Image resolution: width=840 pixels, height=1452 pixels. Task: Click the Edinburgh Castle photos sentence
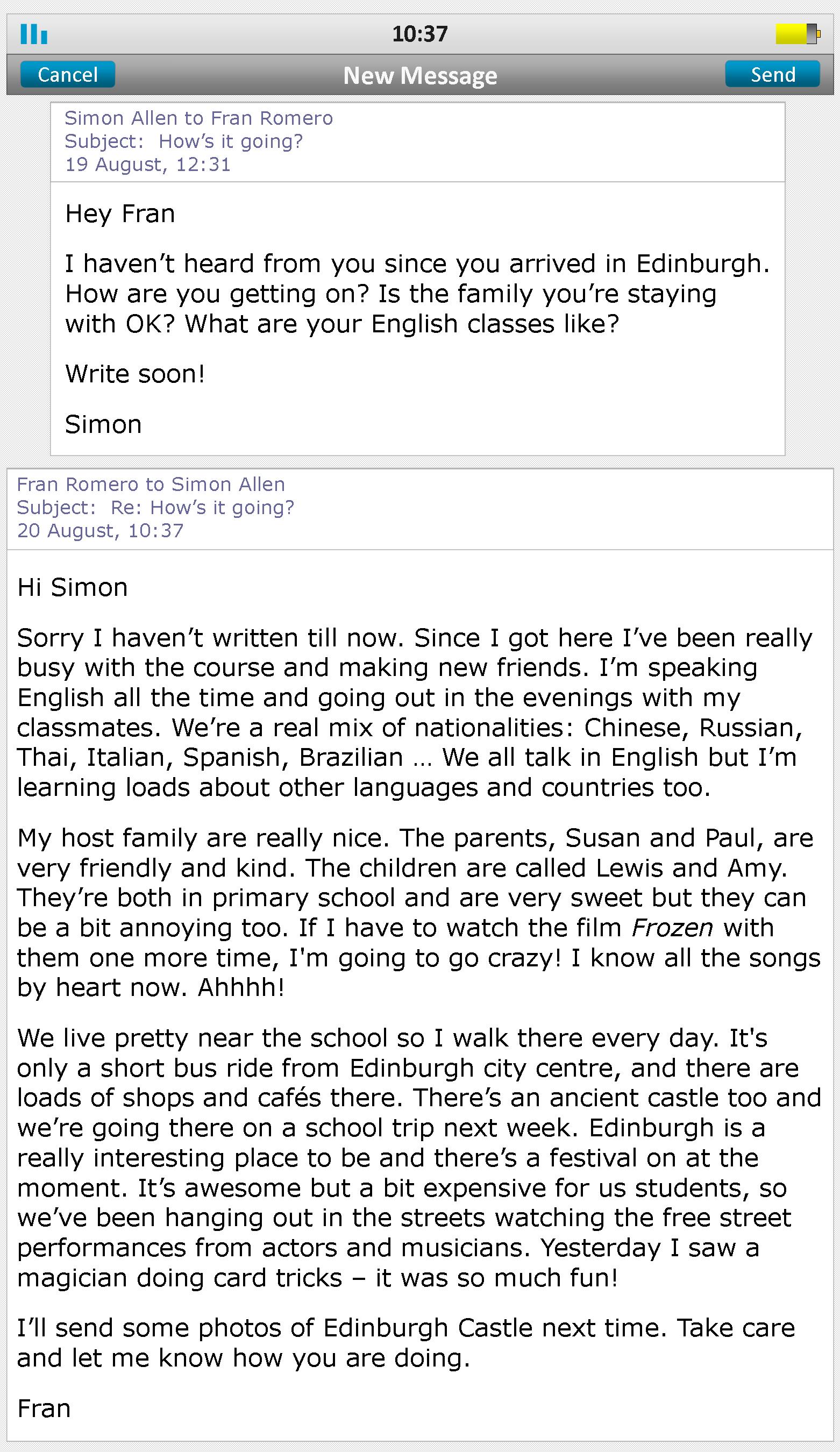(405, 1328)
